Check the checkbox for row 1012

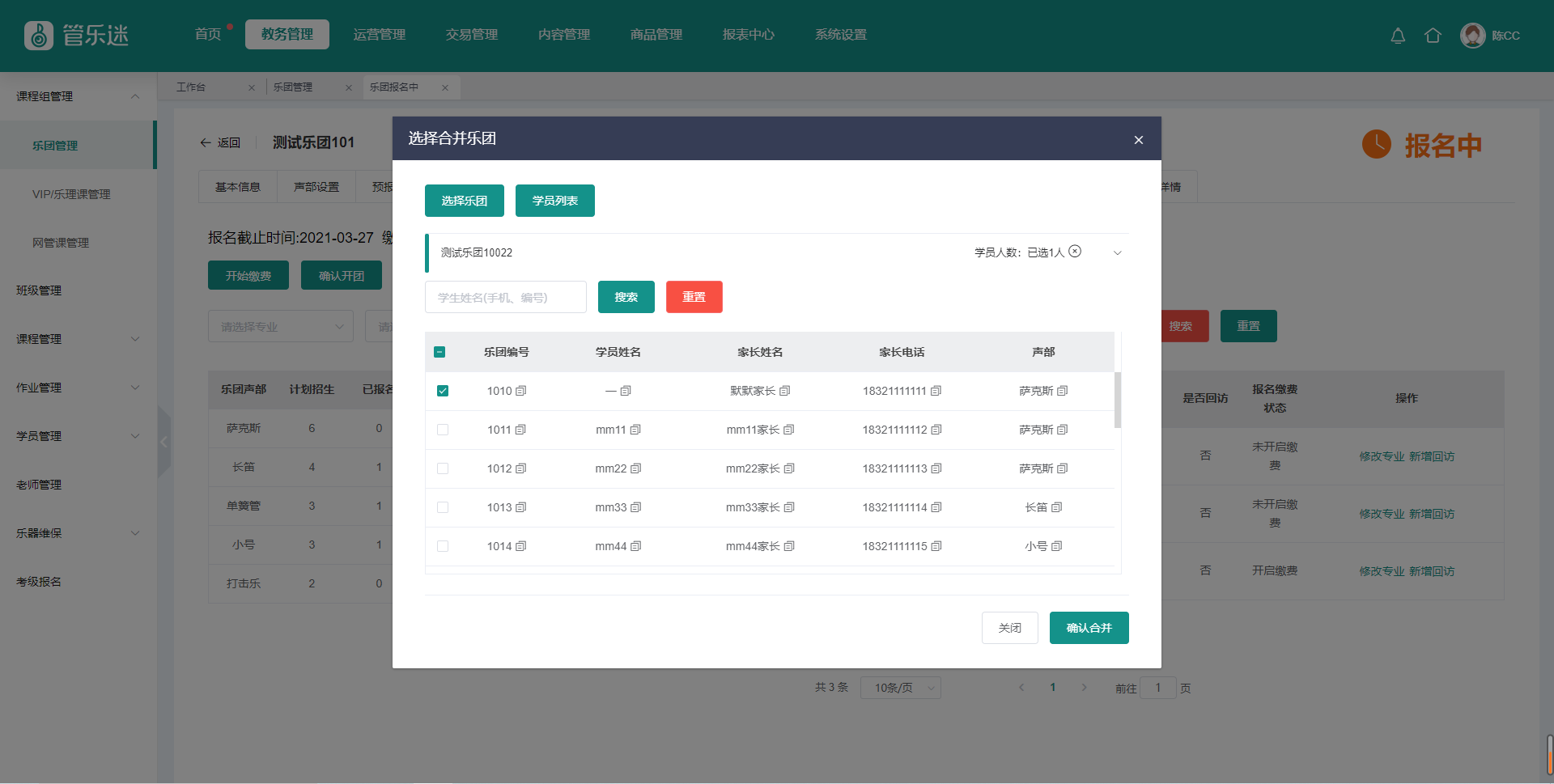443,468
